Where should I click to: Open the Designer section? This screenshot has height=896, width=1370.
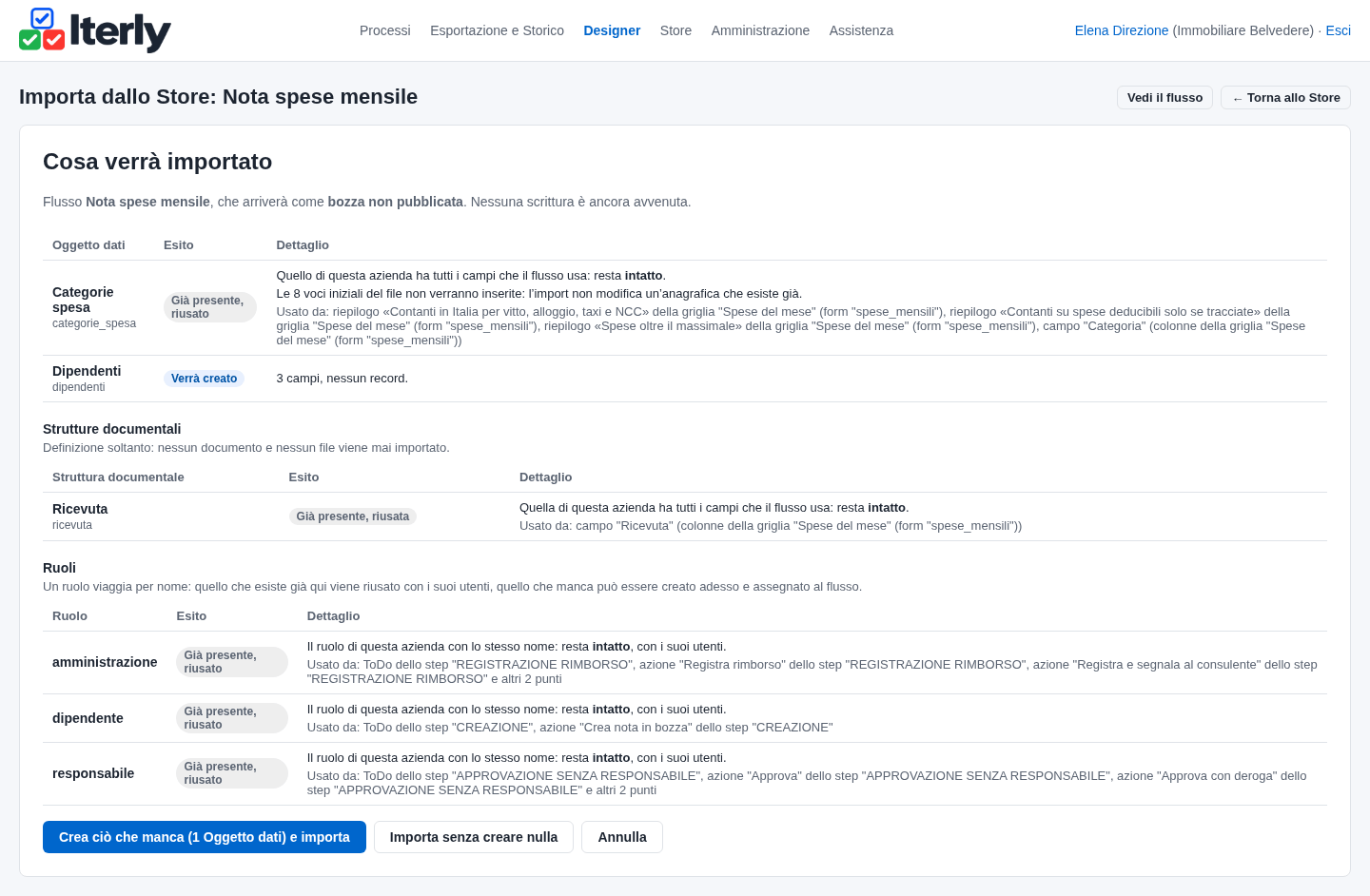pos(612,30)
